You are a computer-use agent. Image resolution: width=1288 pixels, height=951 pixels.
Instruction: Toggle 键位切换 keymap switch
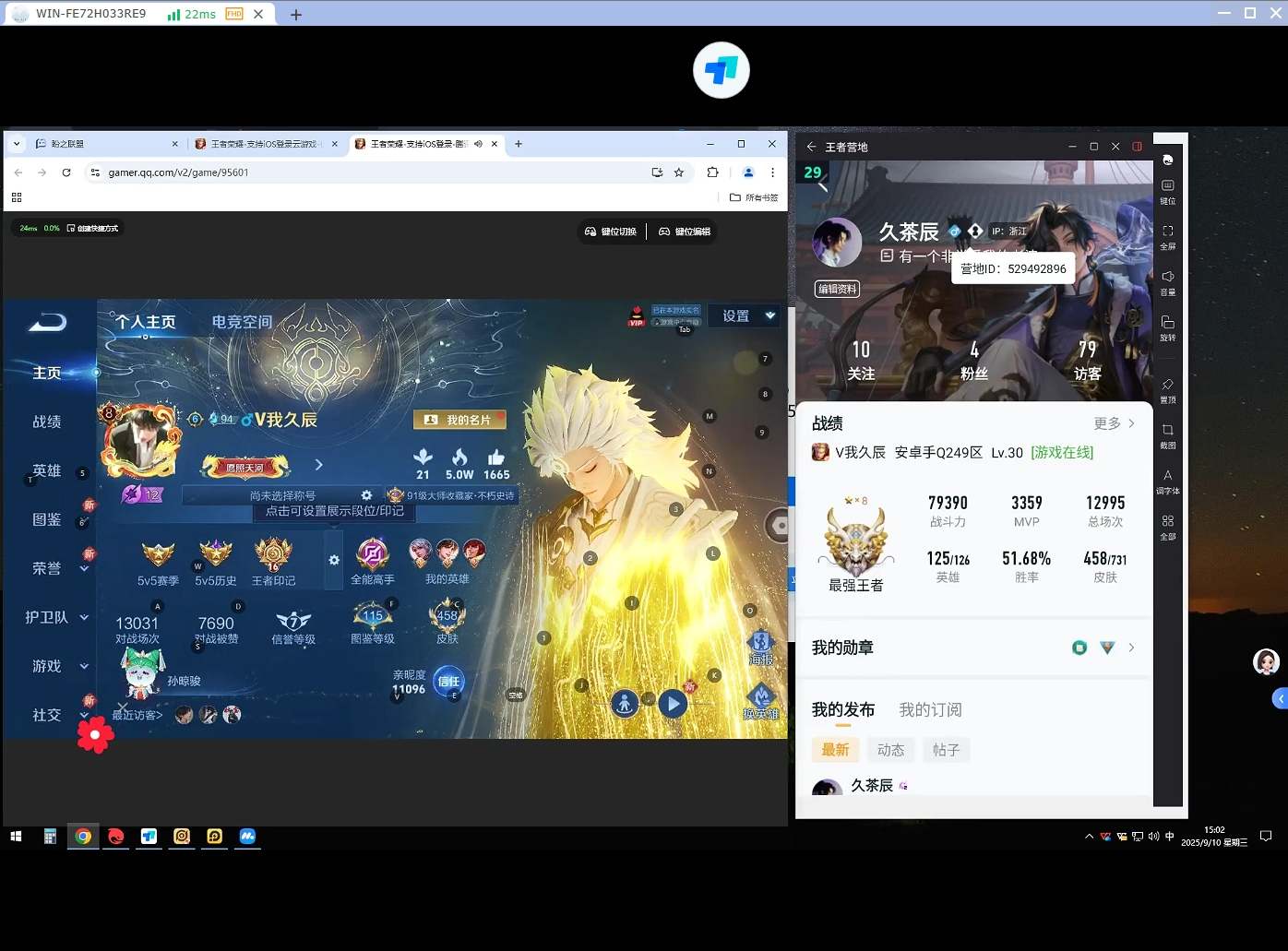611,232
